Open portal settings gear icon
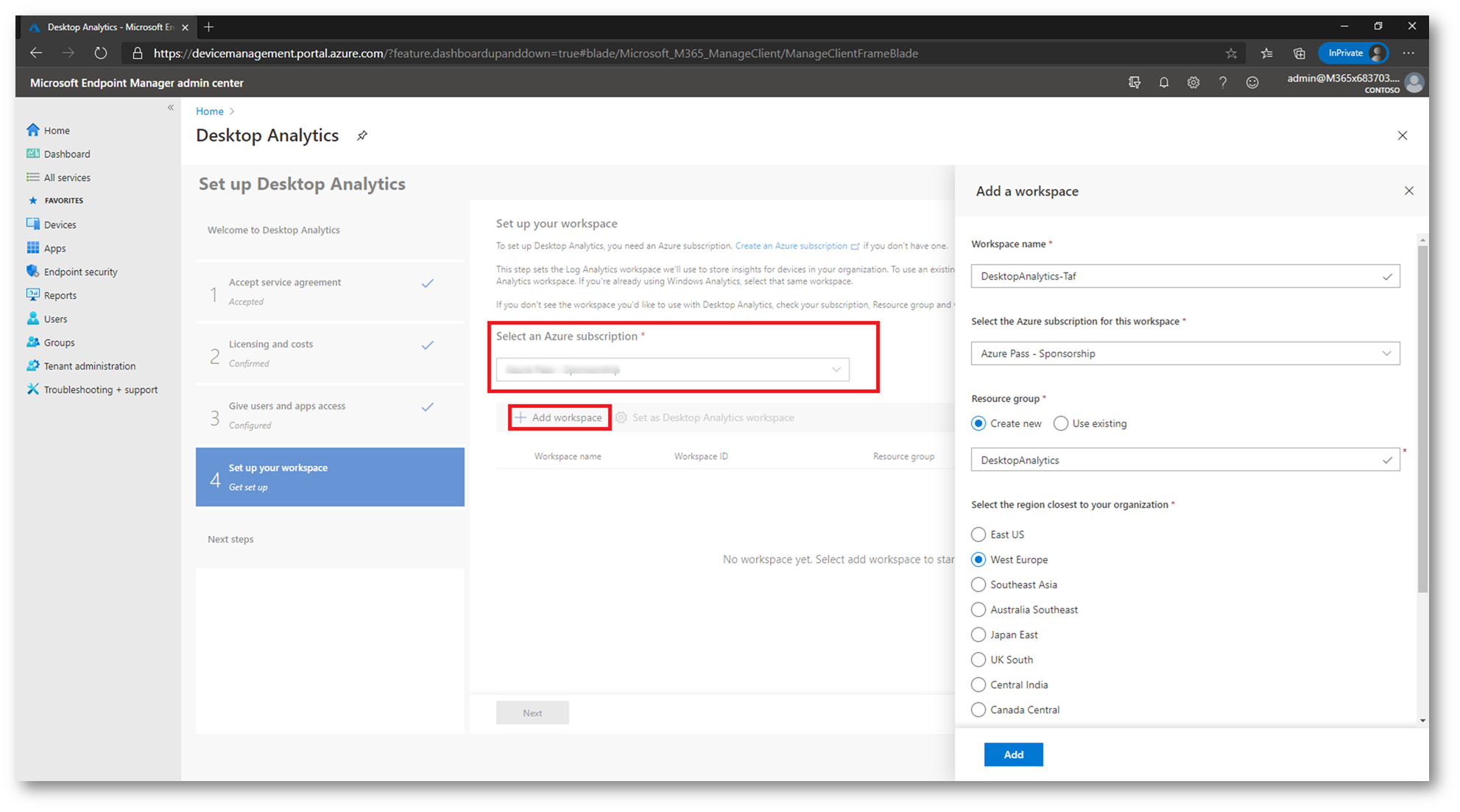 [1193, 82]
